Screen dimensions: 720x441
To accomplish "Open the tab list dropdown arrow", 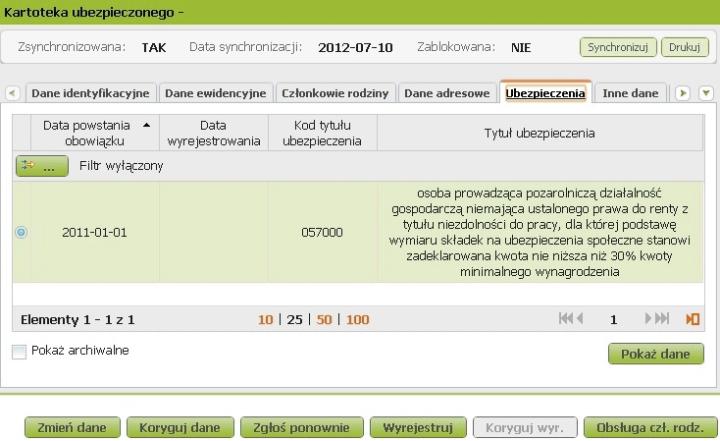I will tap(706, 93).
